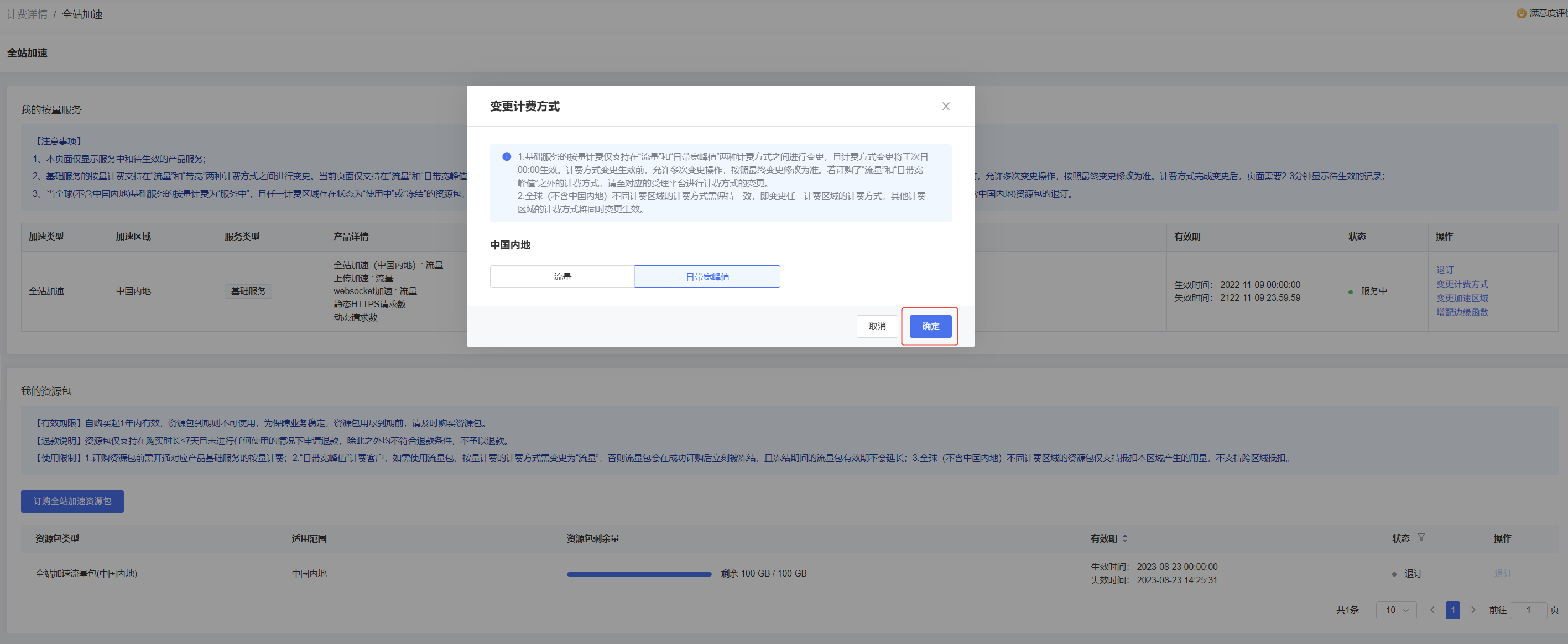This screenshot has height=644, width=1568.
Task: Open the 状态 column filter funnel icon
Action: 1421,537
